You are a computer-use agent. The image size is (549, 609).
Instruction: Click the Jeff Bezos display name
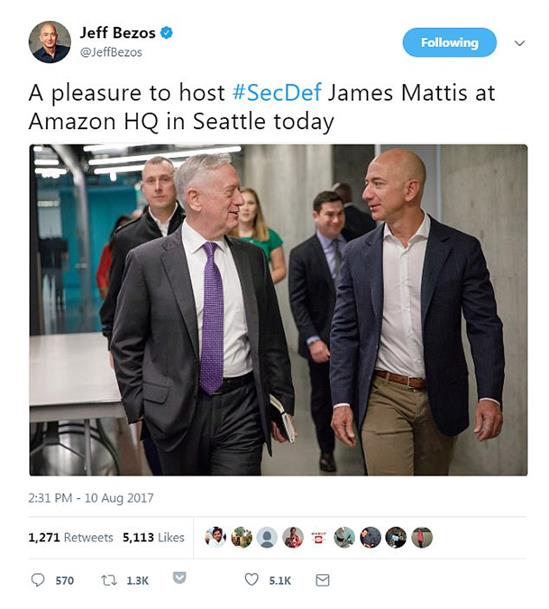(x=118, y=33)
